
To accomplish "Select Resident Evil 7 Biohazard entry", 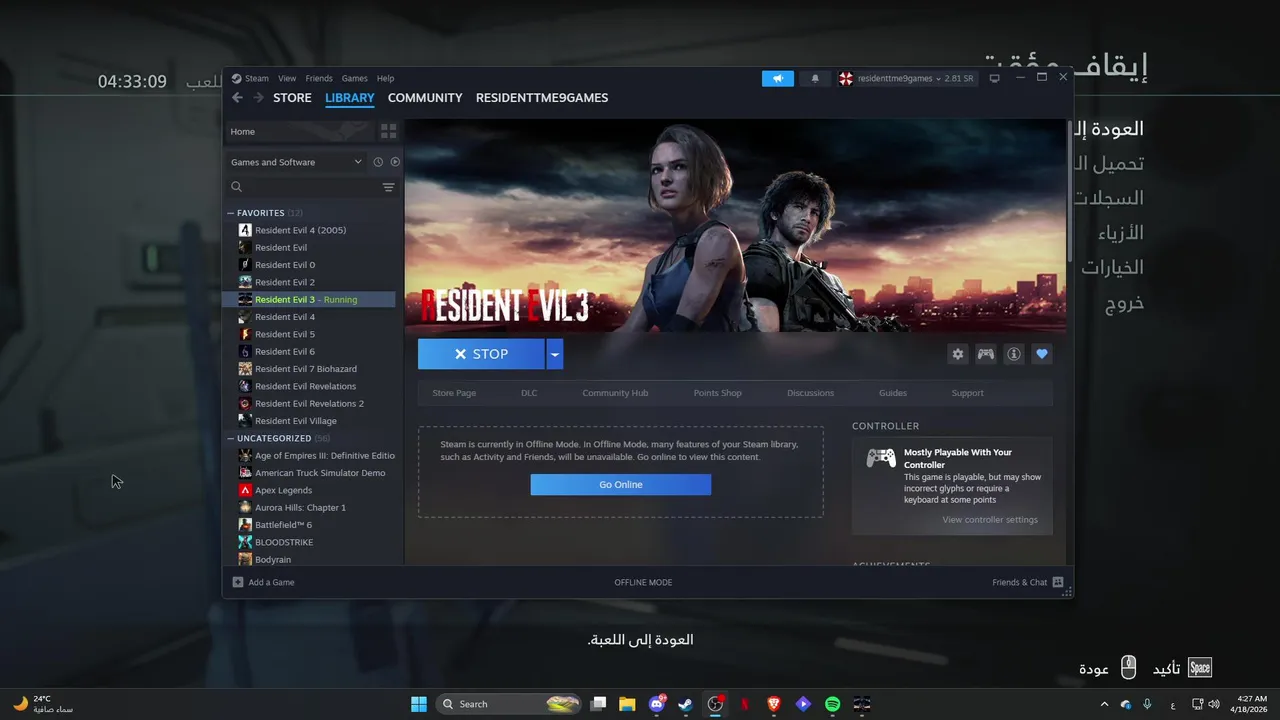I will click(x=310, y=369).
